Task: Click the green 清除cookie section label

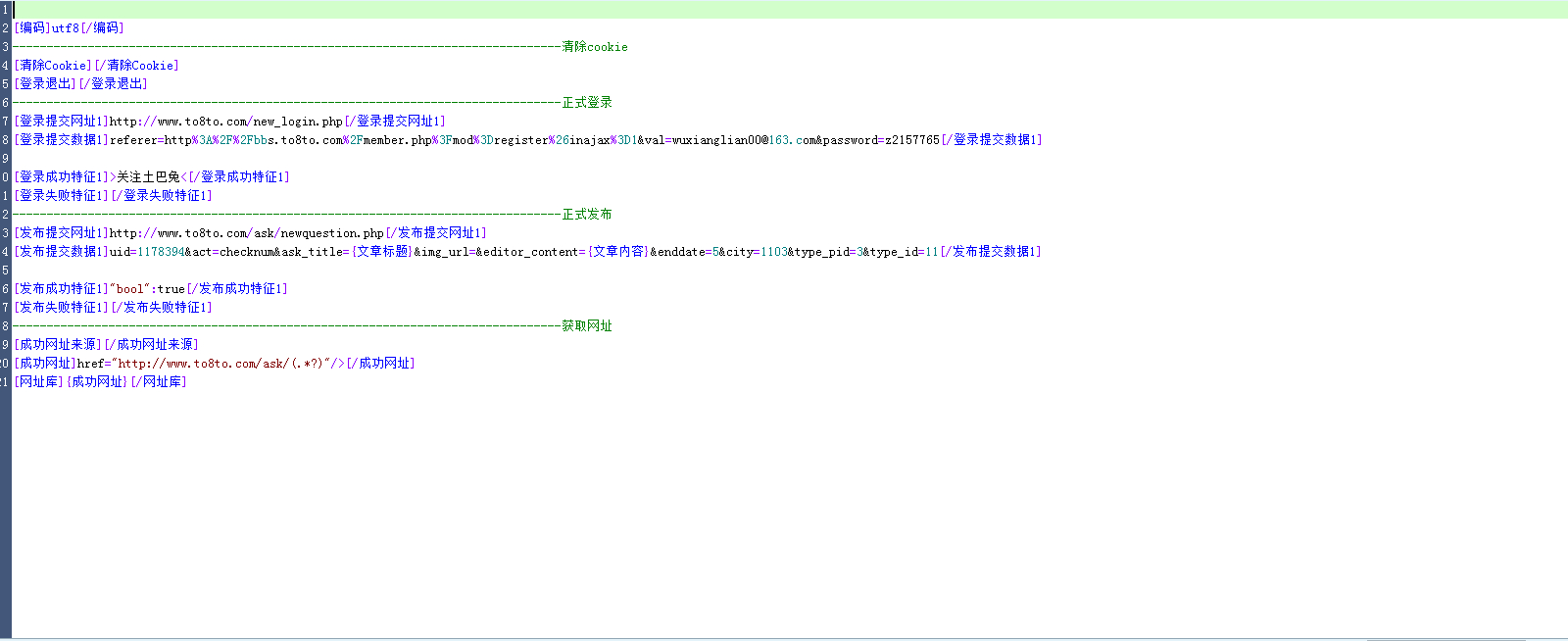Action: point(594,47)
